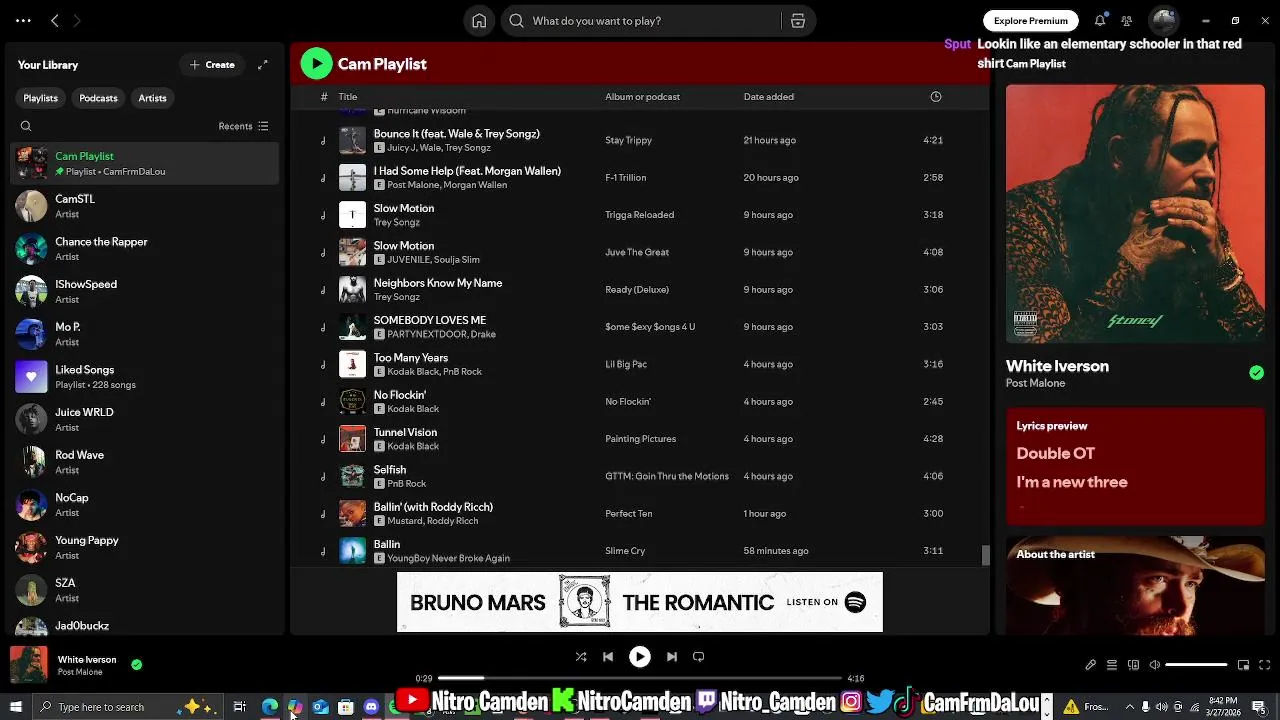Click the Bruno Mars The Romantic ad banner
This screenshot has height=720, width=1280.
coord(640,602)
